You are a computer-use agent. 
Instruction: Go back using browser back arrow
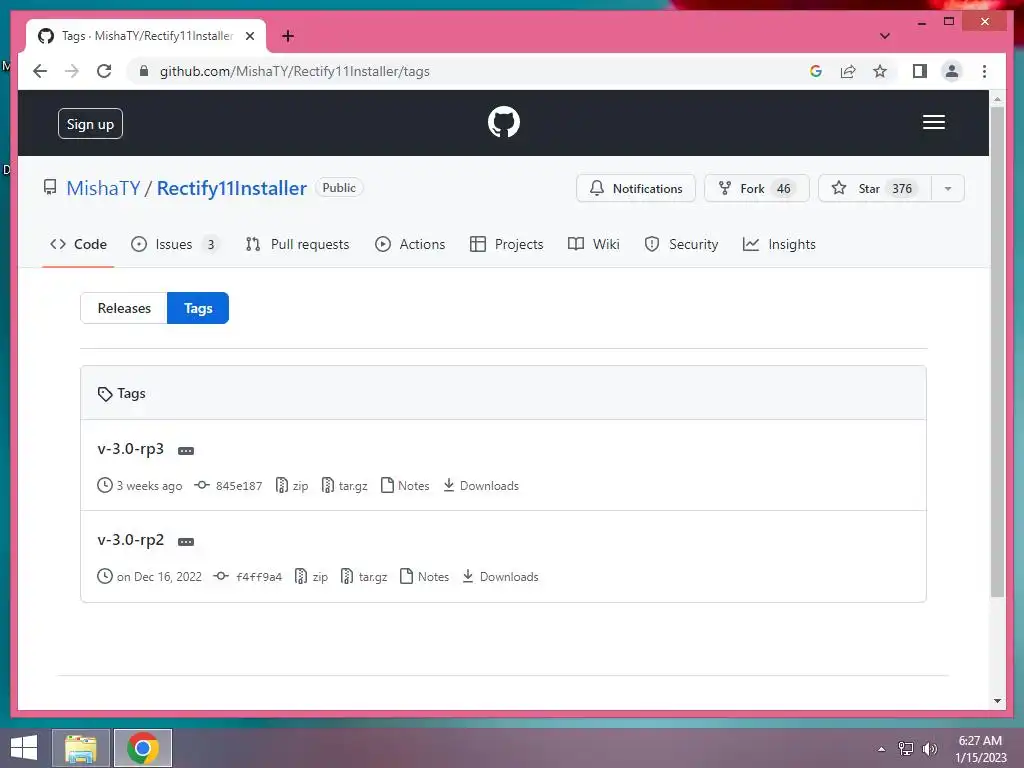point(40,71)
